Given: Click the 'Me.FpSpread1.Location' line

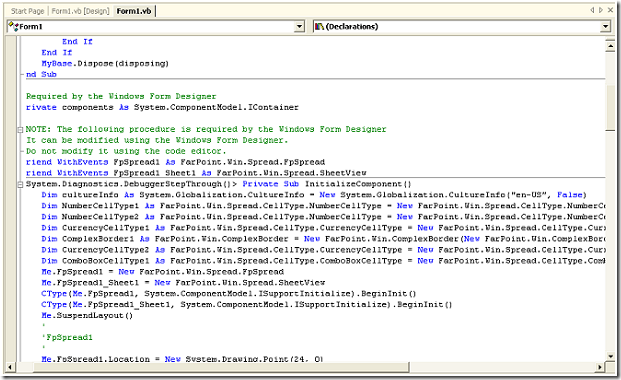Looking at the screenshot, I should (x=182, y=359).
